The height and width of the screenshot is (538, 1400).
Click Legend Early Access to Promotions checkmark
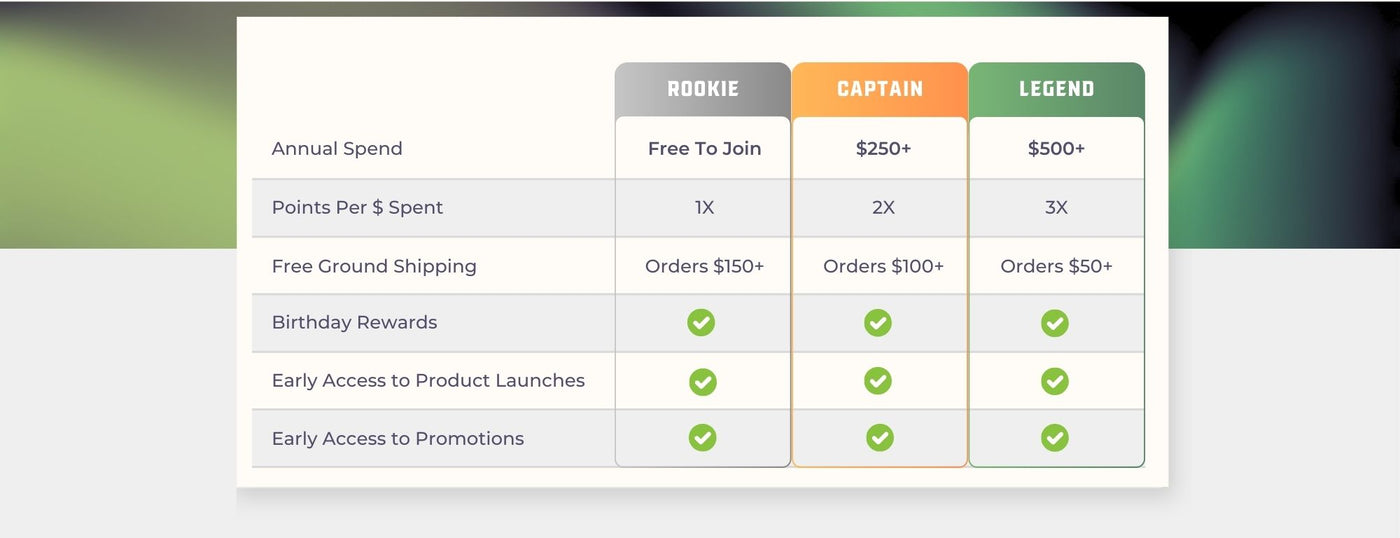1055,438
